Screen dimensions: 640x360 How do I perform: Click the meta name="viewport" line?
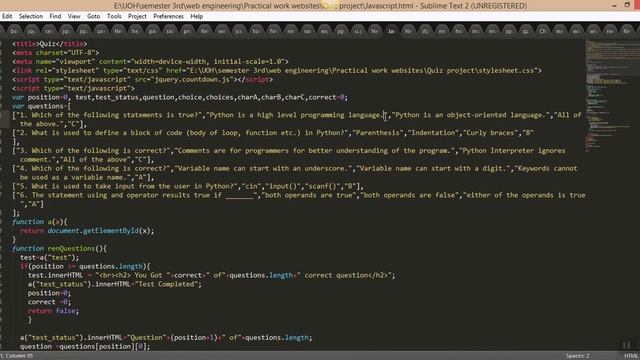[150, 62]
